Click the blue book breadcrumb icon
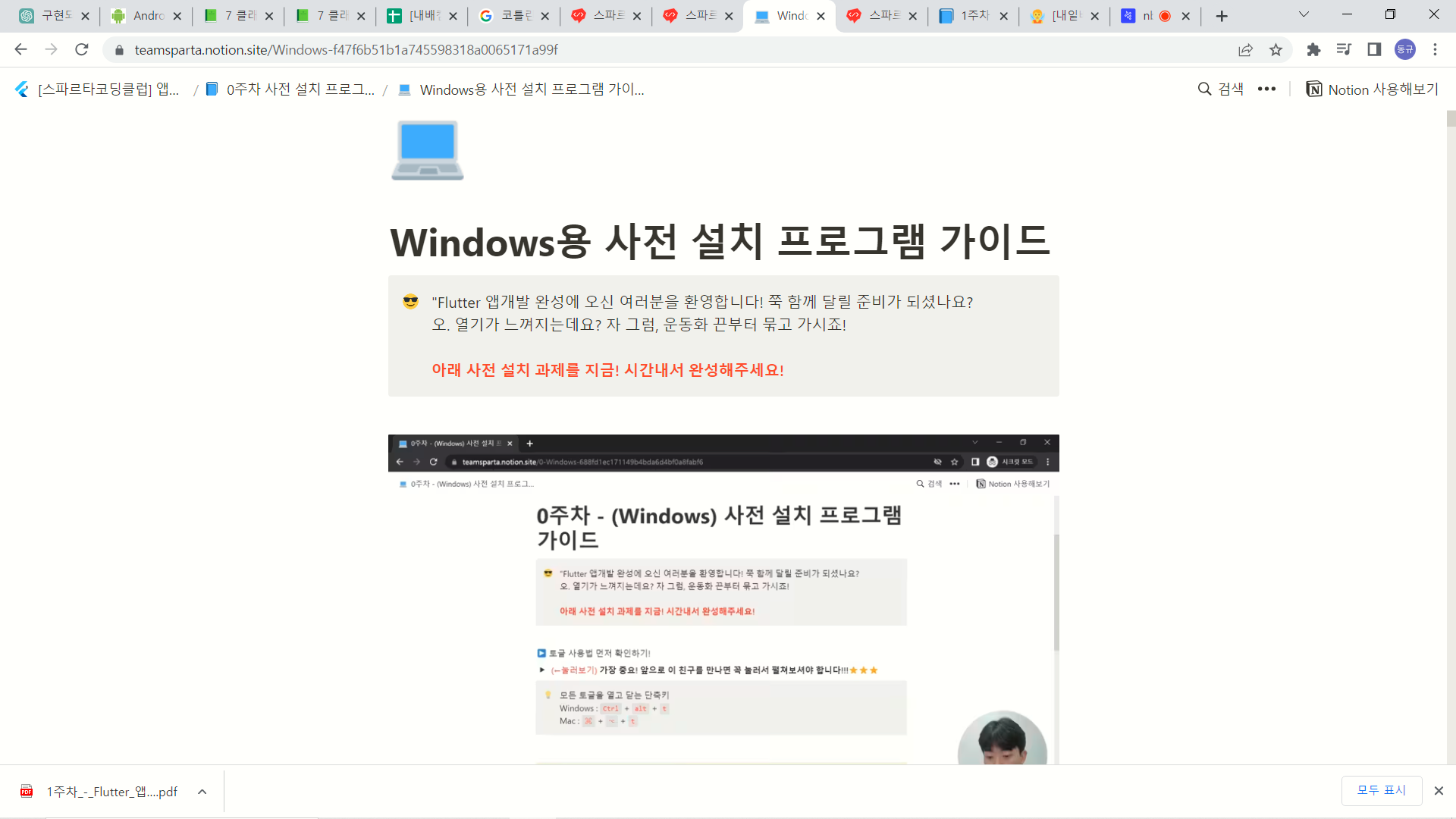The width and height of the screenshot is (1456, 819). point(212,89)
